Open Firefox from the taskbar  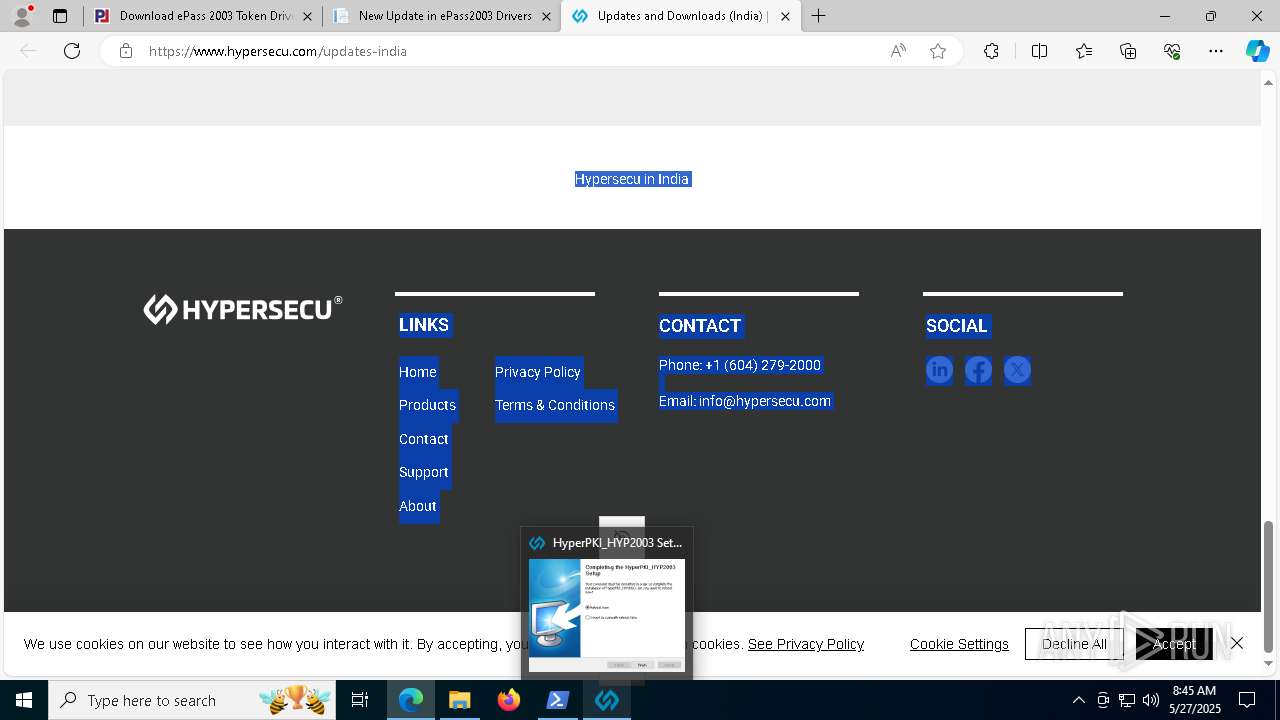509,700
